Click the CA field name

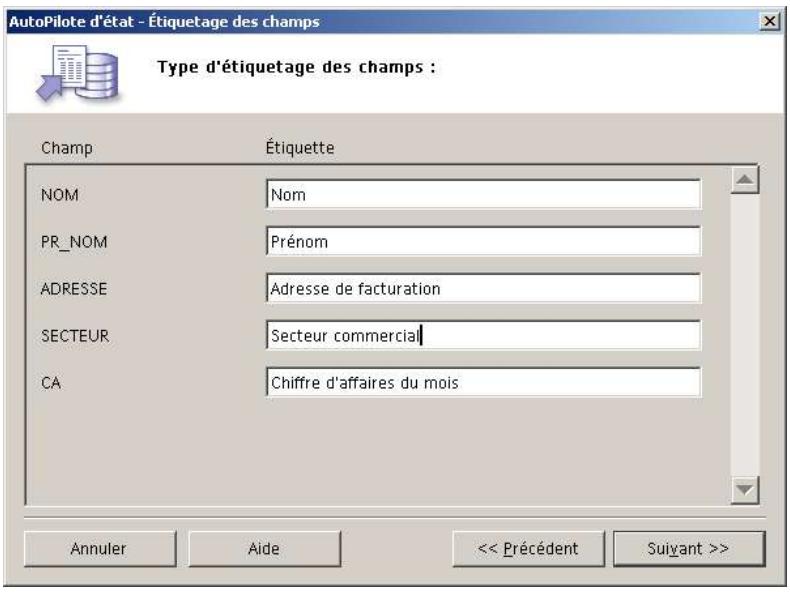(x=51, y=383)
